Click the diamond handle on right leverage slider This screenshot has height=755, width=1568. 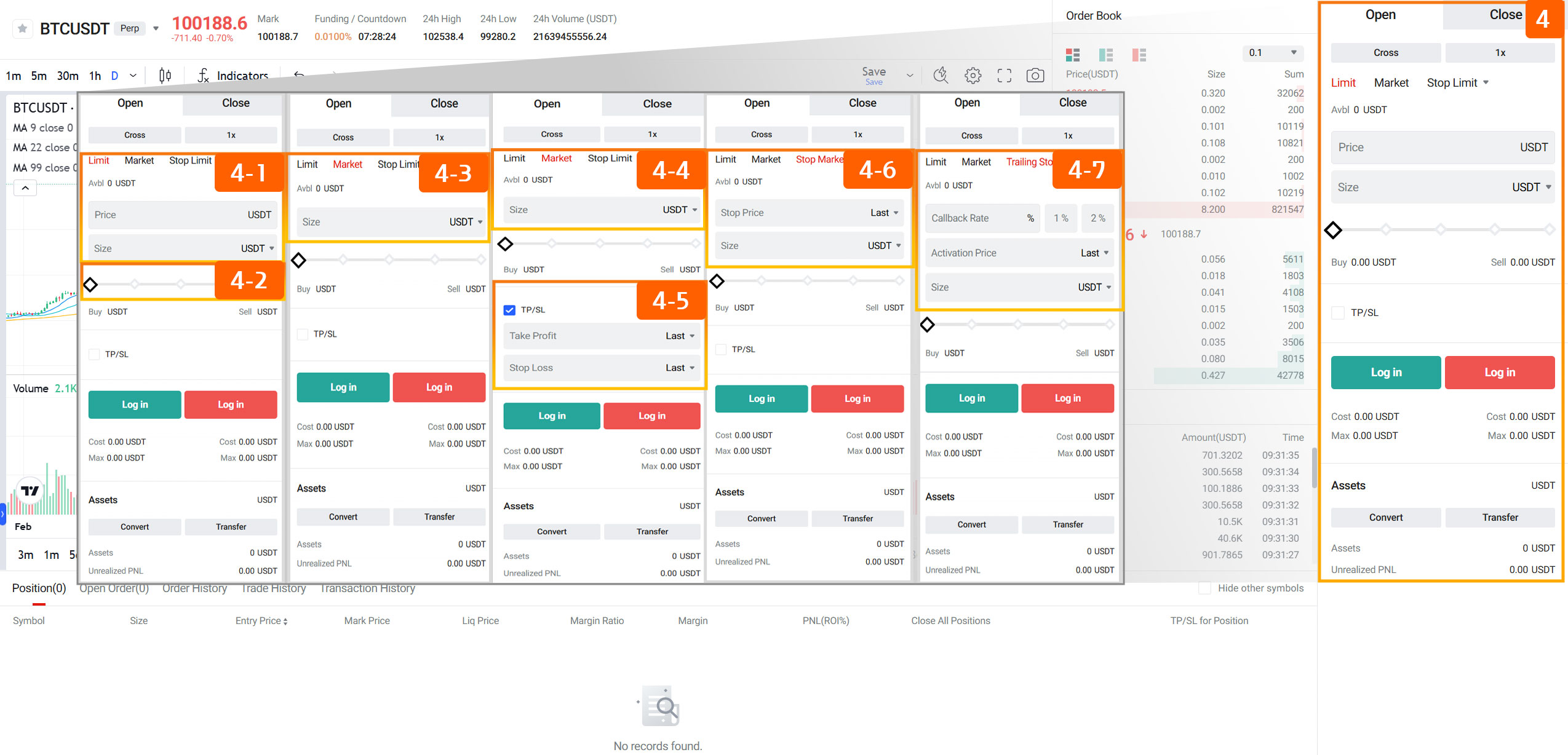click(x=1332, y=230)
